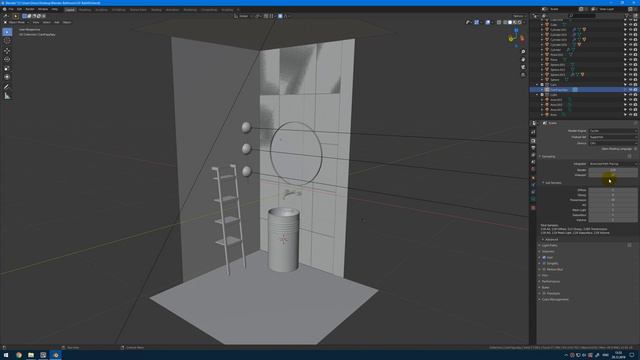This screenshot has height=360, width=640.
Task: Hide the Area light via eye icon
Action: [x=630, y=115]
